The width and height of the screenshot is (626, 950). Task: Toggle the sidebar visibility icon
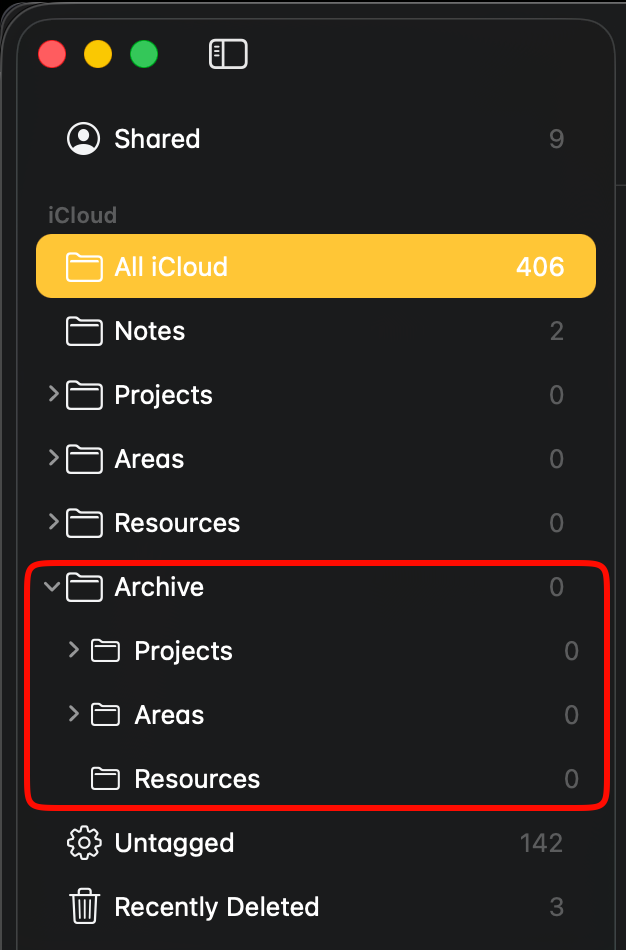tap(228, 54)
